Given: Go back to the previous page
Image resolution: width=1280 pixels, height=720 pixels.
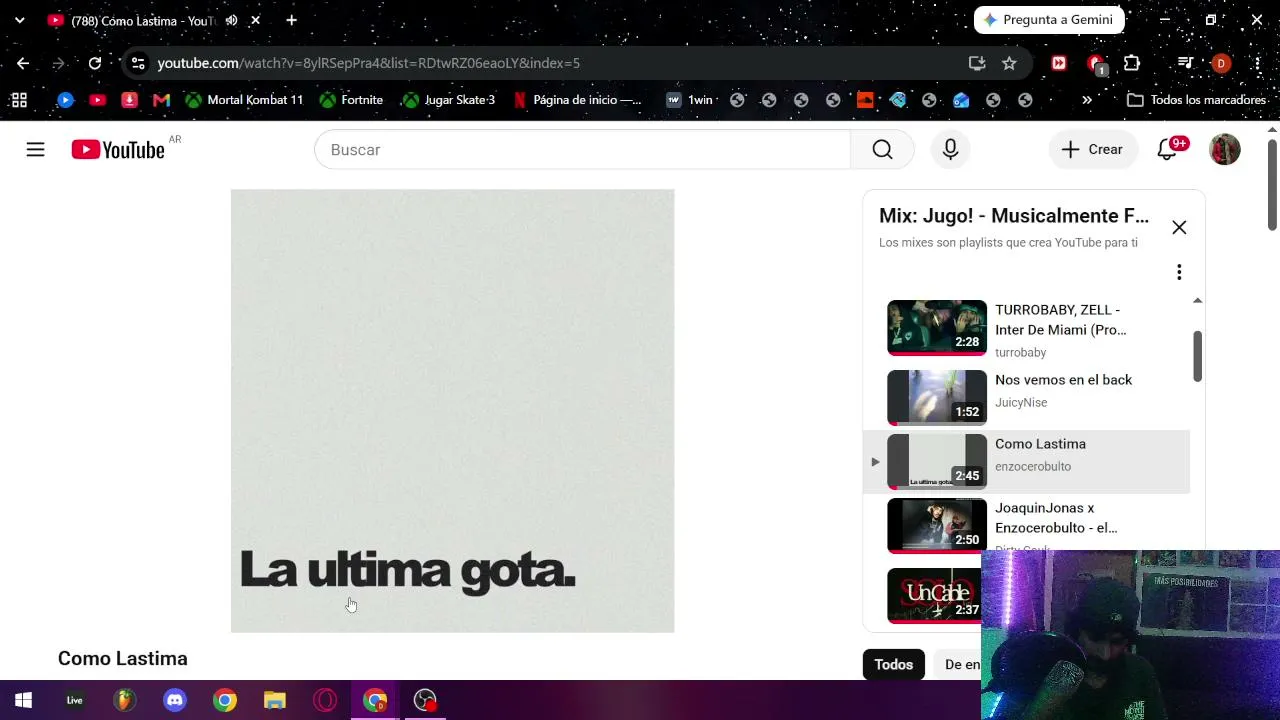Looking at the screenshot, I should [x=23, y=63].
